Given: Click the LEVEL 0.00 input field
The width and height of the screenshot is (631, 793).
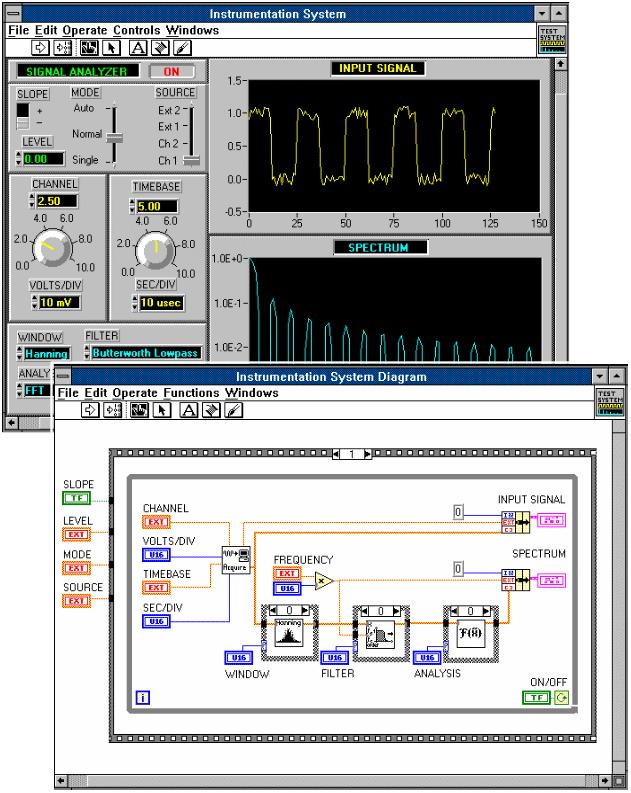Looking at the screenshot, I should tap(43, 159).
